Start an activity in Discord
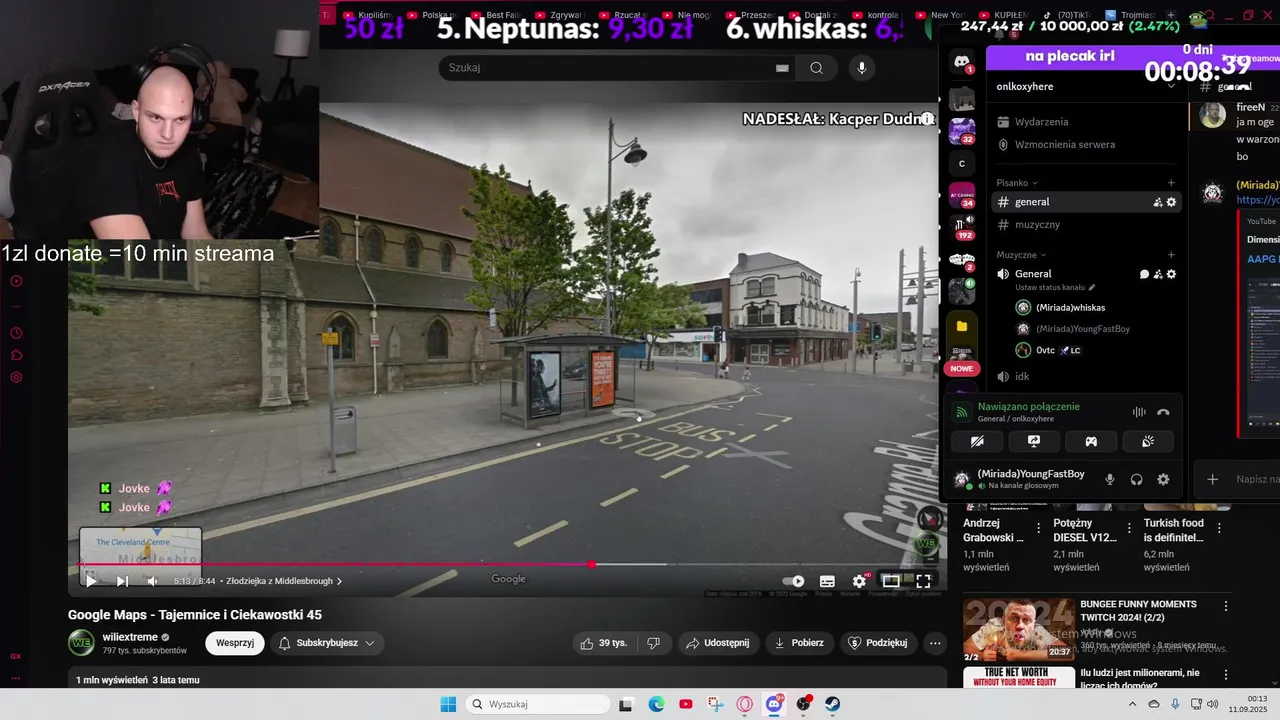The height and width of the screenshot is (720, 1280). tap(1091, 441)
